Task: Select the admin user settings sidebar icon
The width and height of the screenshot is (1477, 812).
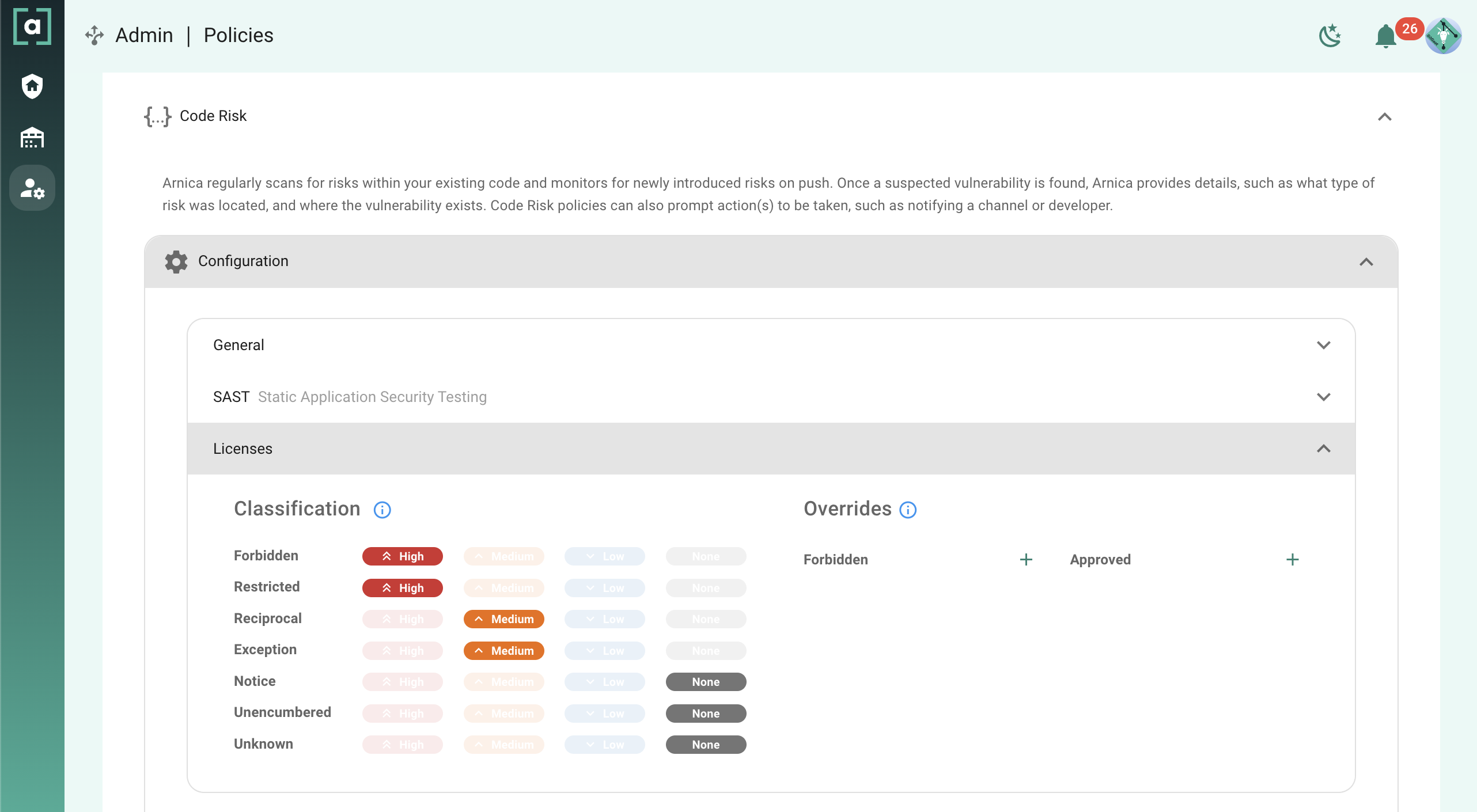Action: coord(32,188)
